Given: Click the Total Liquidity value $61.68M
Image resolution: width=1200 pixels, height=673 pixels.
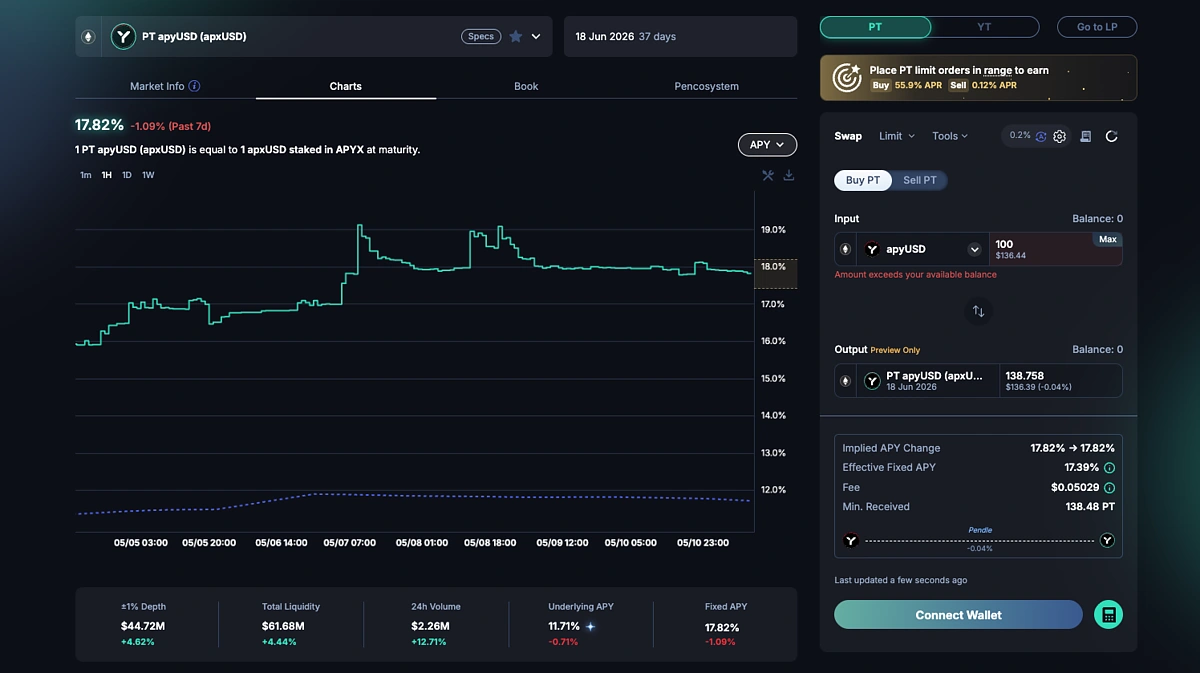Looking at the screenshot, I should click(283, 627).
